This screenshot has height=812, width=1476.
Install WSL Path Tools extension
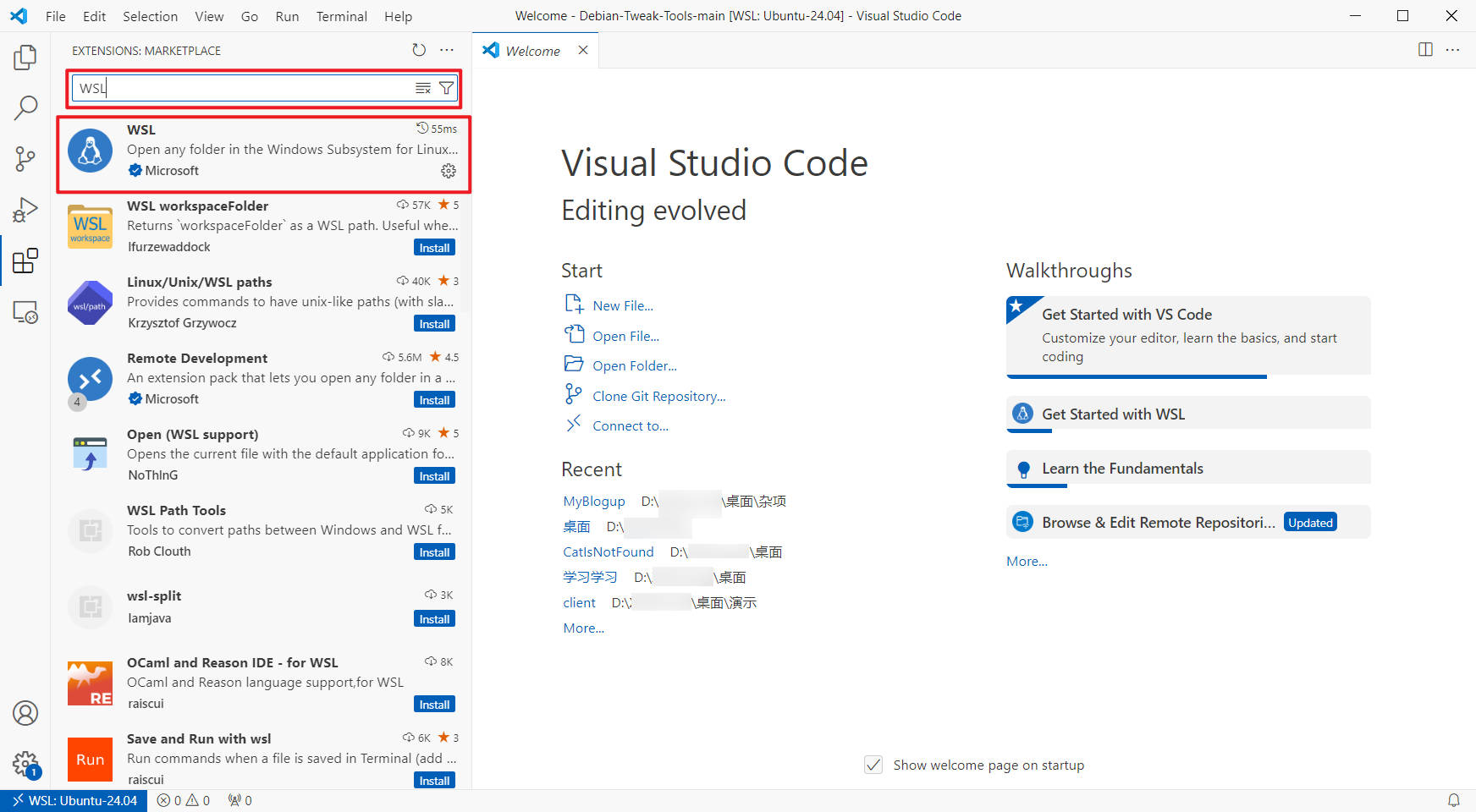(x=434, y=552)
